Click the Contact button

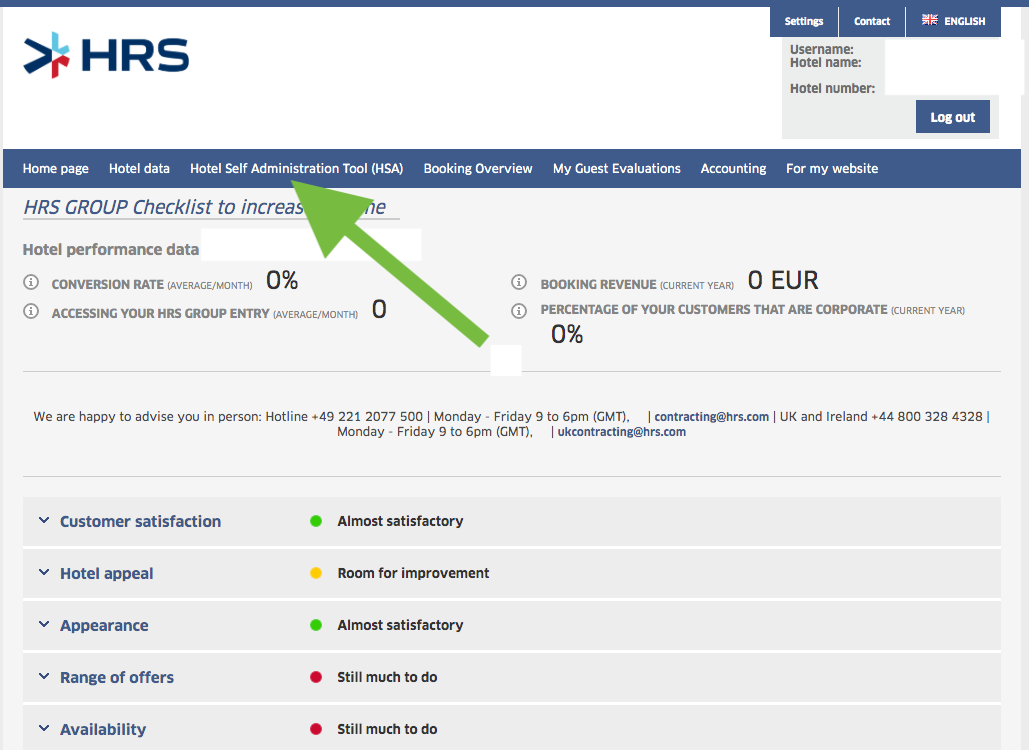(872, 22)
